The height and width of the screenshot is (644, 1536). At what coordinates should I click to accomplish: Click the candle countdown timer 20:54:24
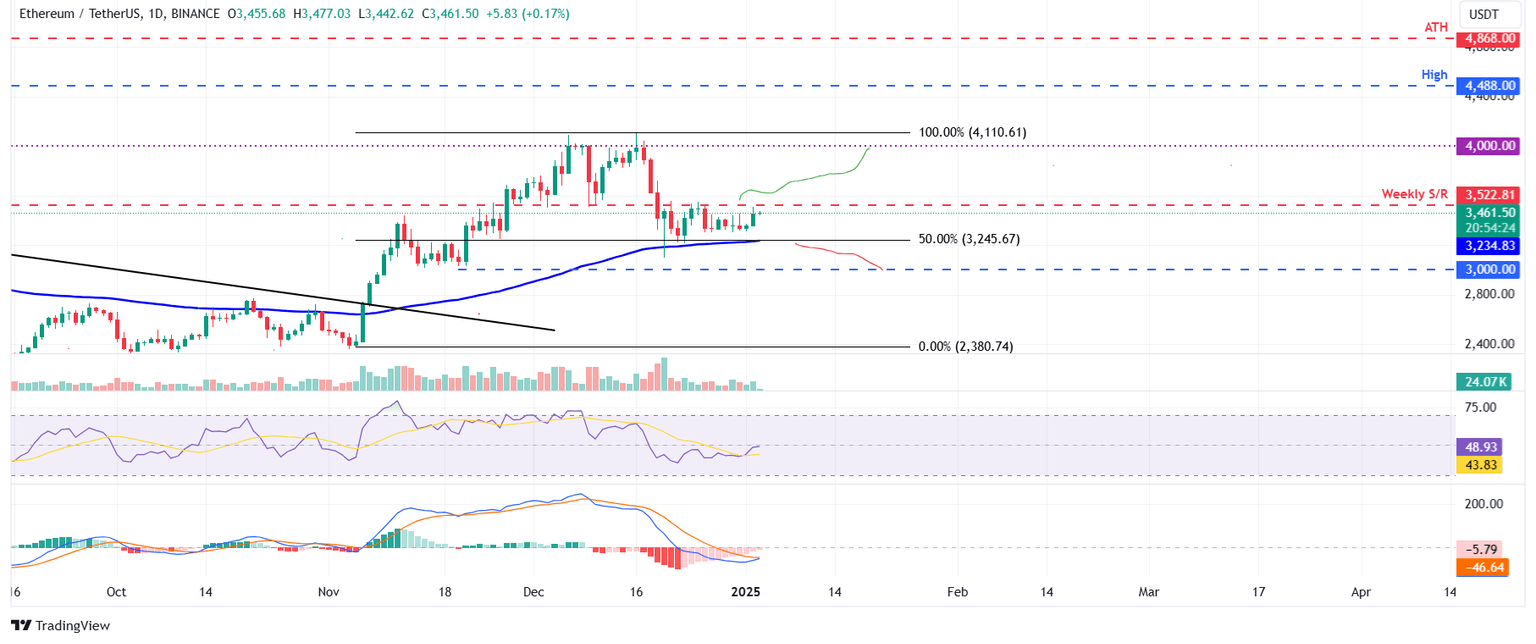coord(1489,228)
